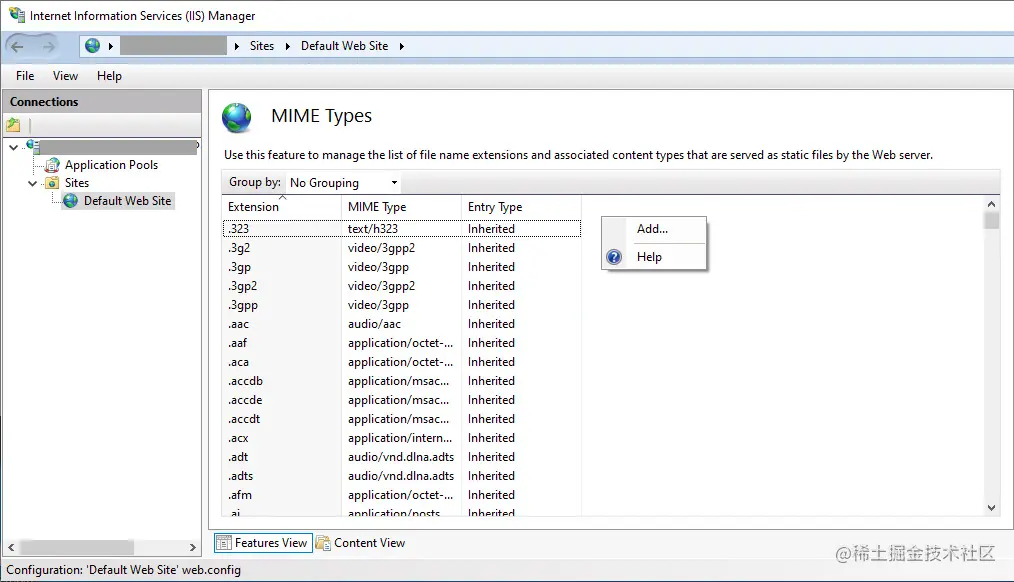Expand the breadcrumb arrow after Default Web Site

402,46
